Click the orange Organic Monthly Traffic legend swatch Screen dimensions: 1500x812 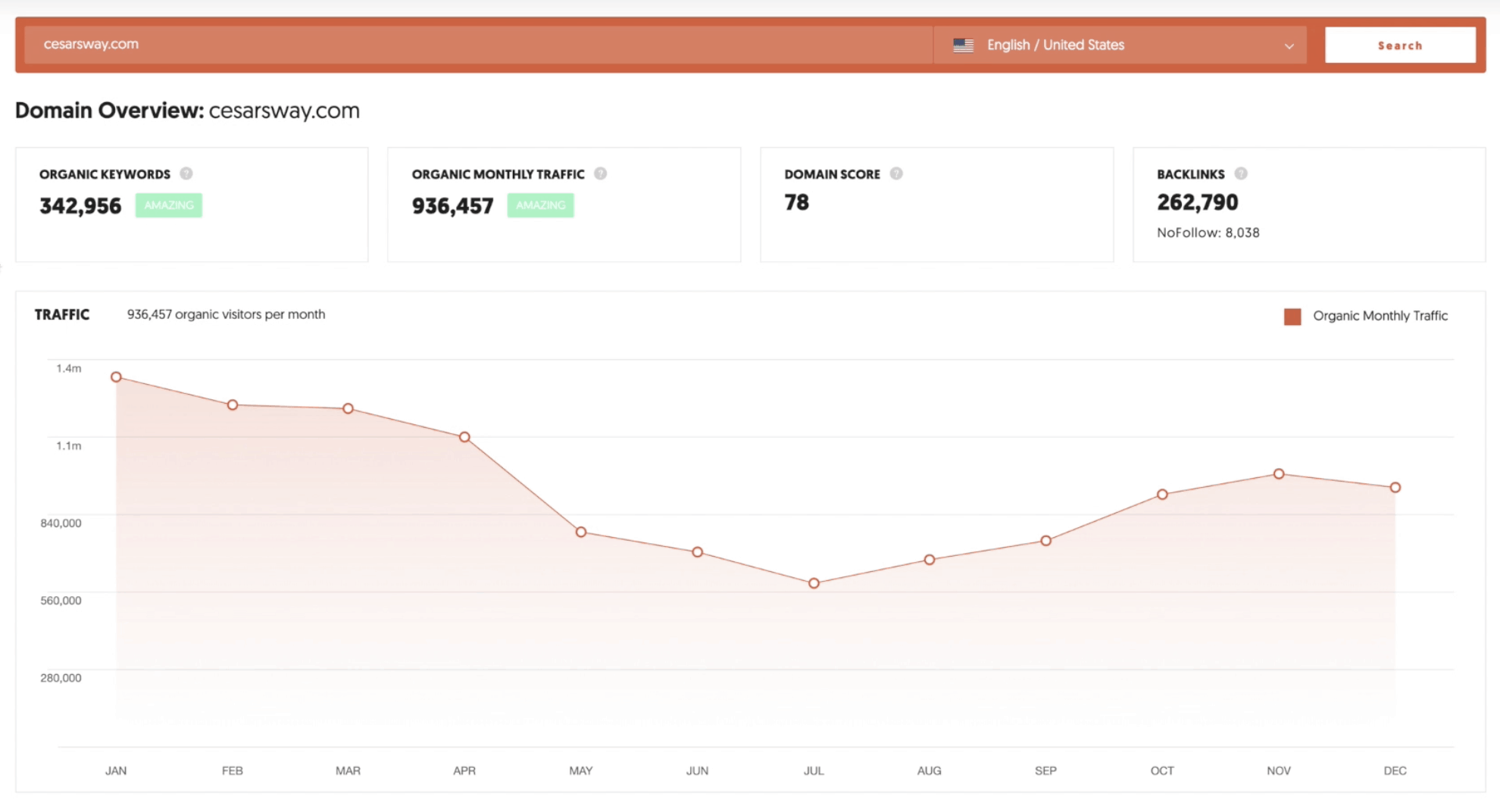point(1292,316)
